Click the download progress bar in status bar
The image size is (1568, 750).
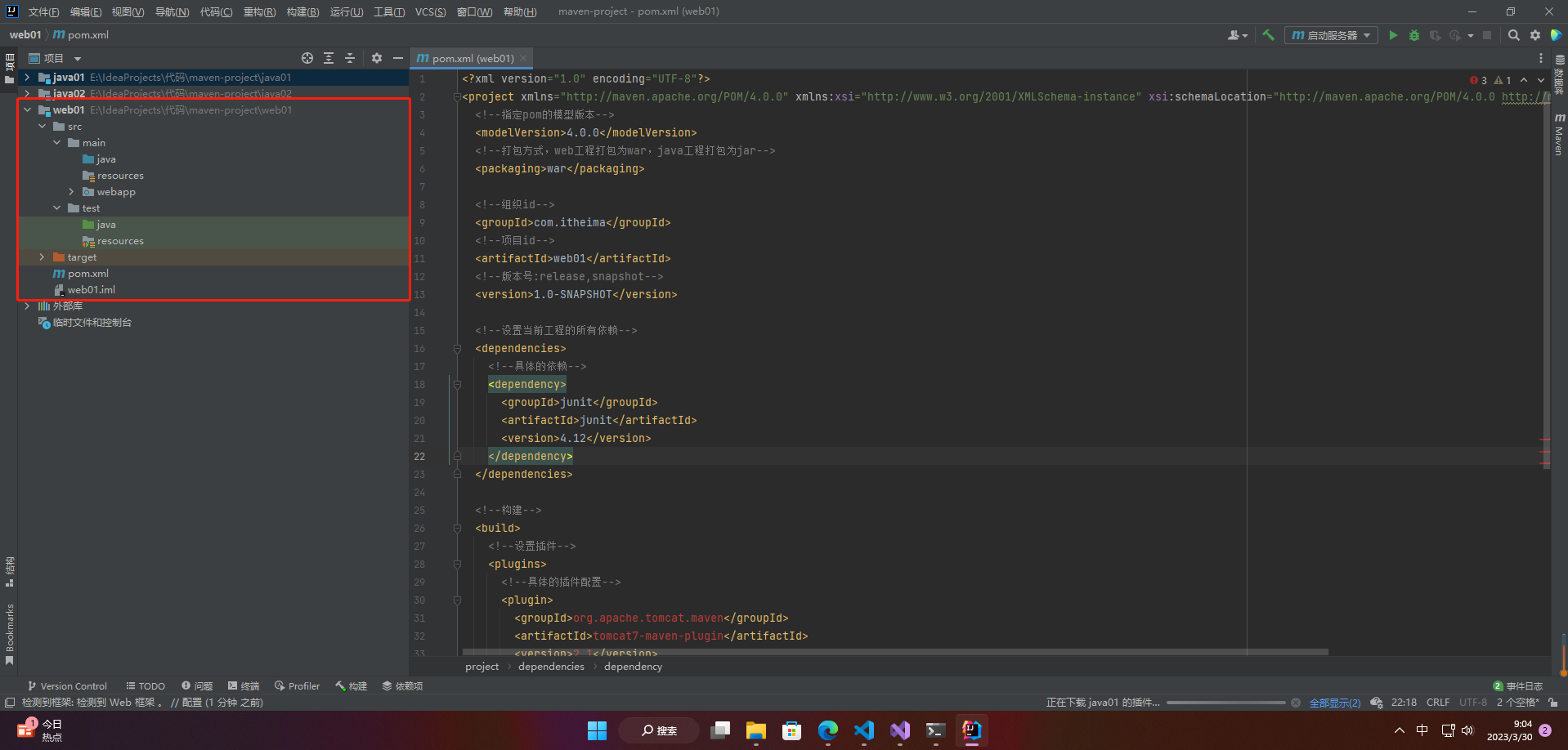[1225, 703]
